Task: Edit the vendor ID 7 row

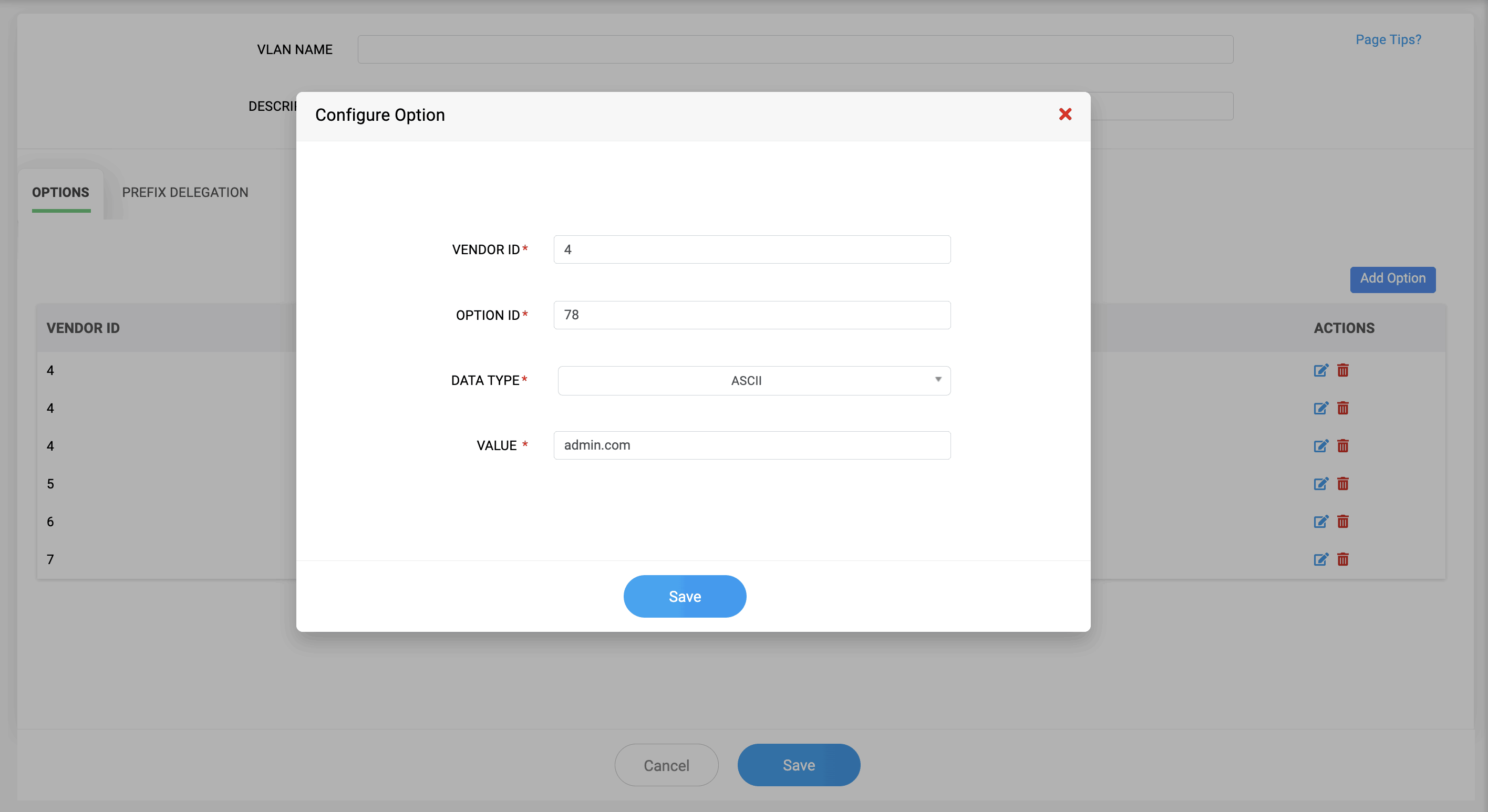Action: 1320,559
